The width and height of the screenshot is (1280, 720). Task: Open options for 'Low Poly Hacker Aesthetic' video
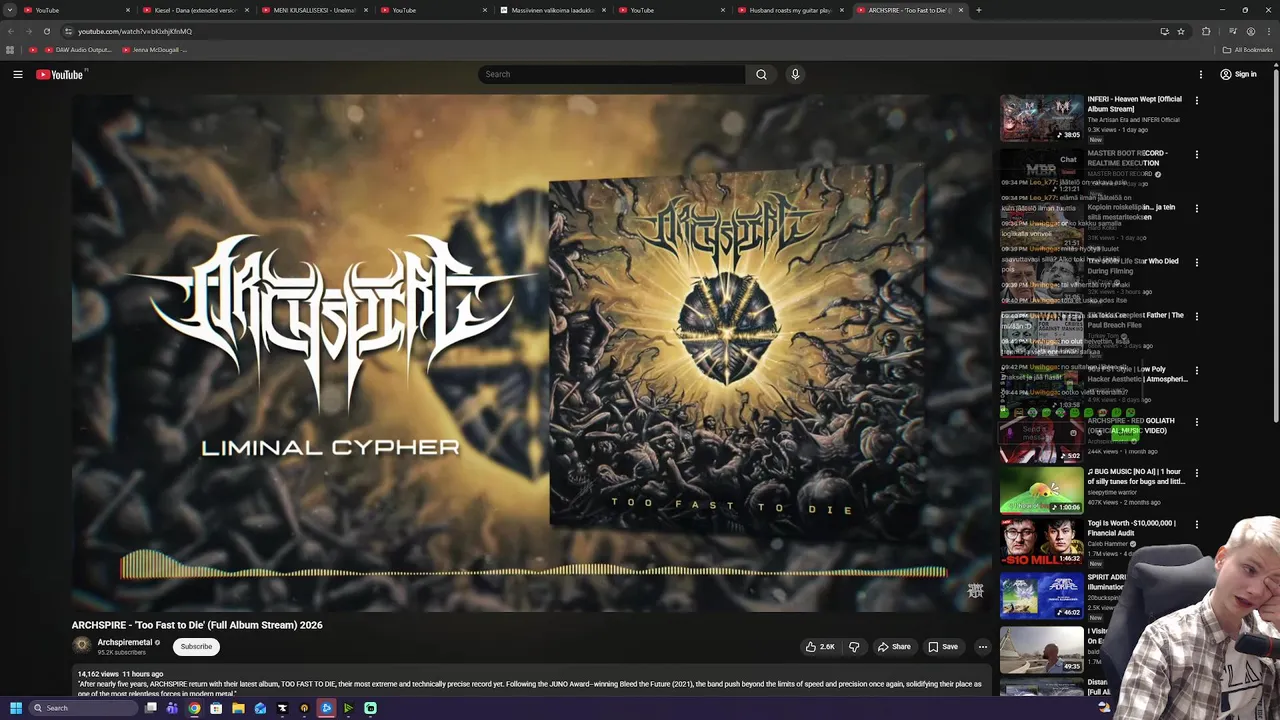point(1196,370)
